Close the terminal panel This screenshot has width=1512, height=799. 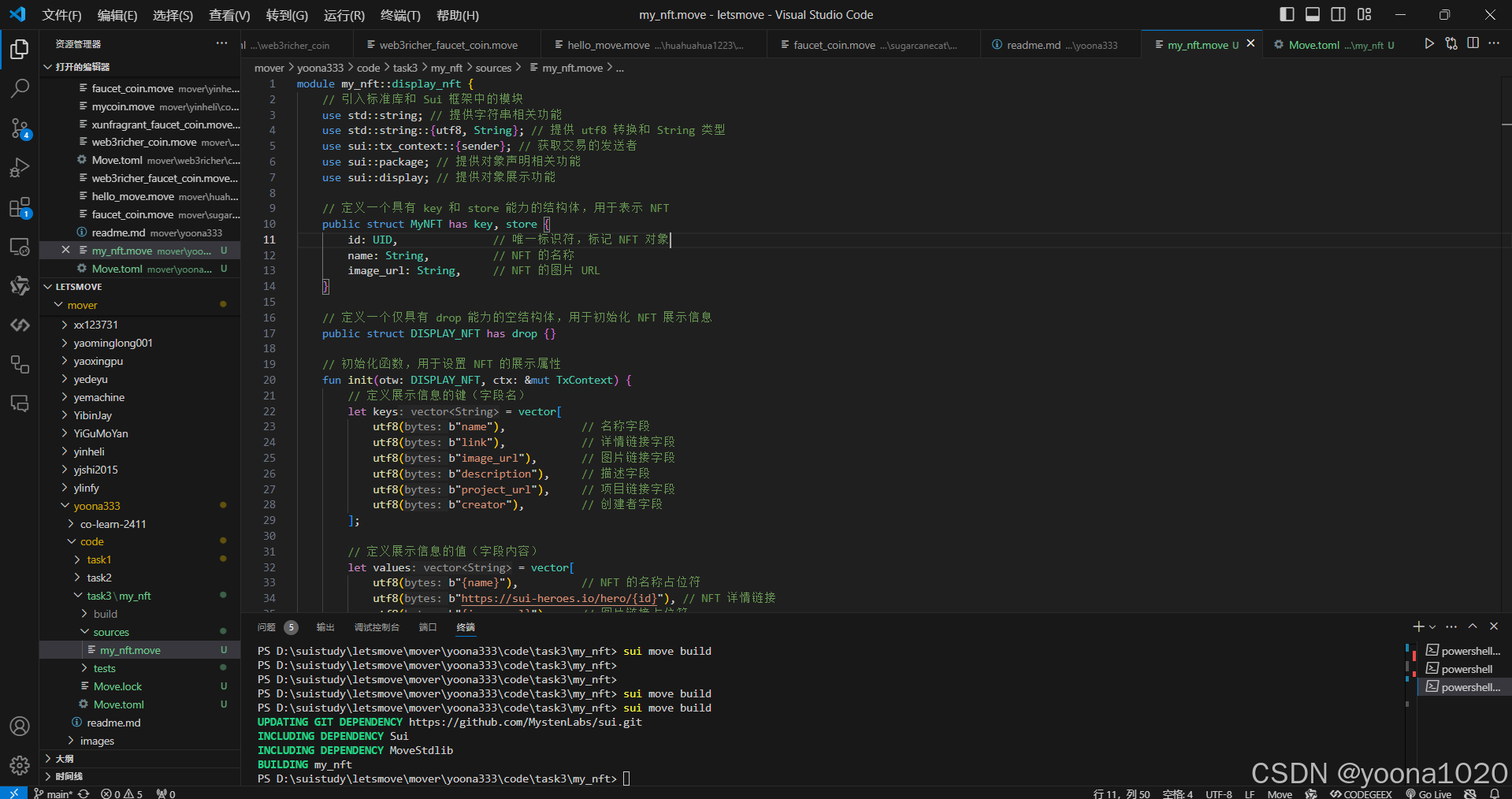pos(1494,626)
